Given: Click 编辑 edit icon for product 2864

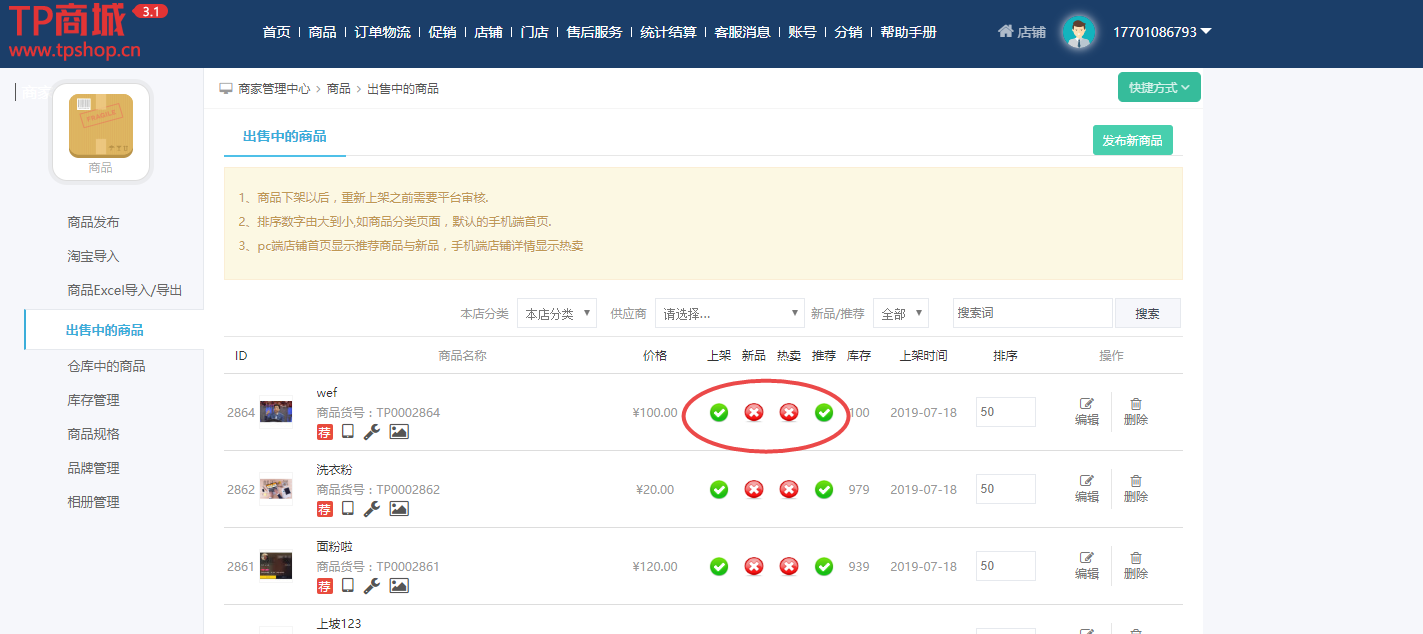Looking at the screenshot, I should pos(1087,411).
